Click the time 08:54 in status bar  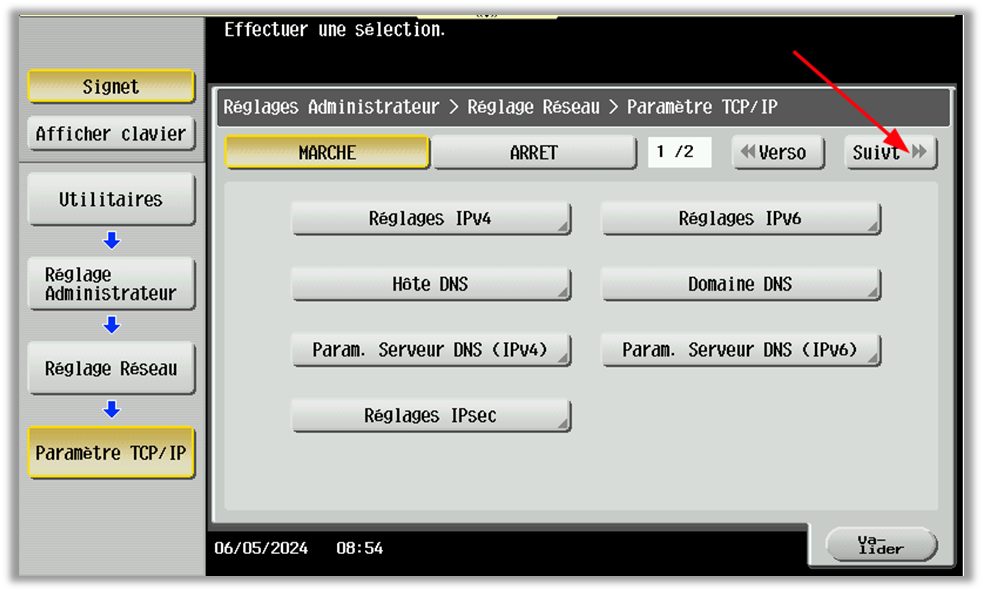(x=359, y=548)
